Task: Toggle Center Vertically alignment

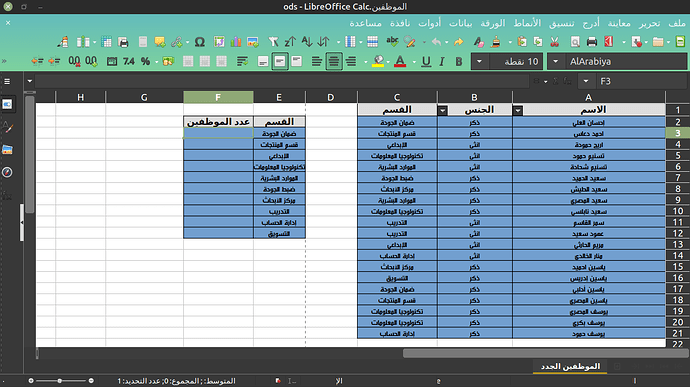Action: coord(280,61)
